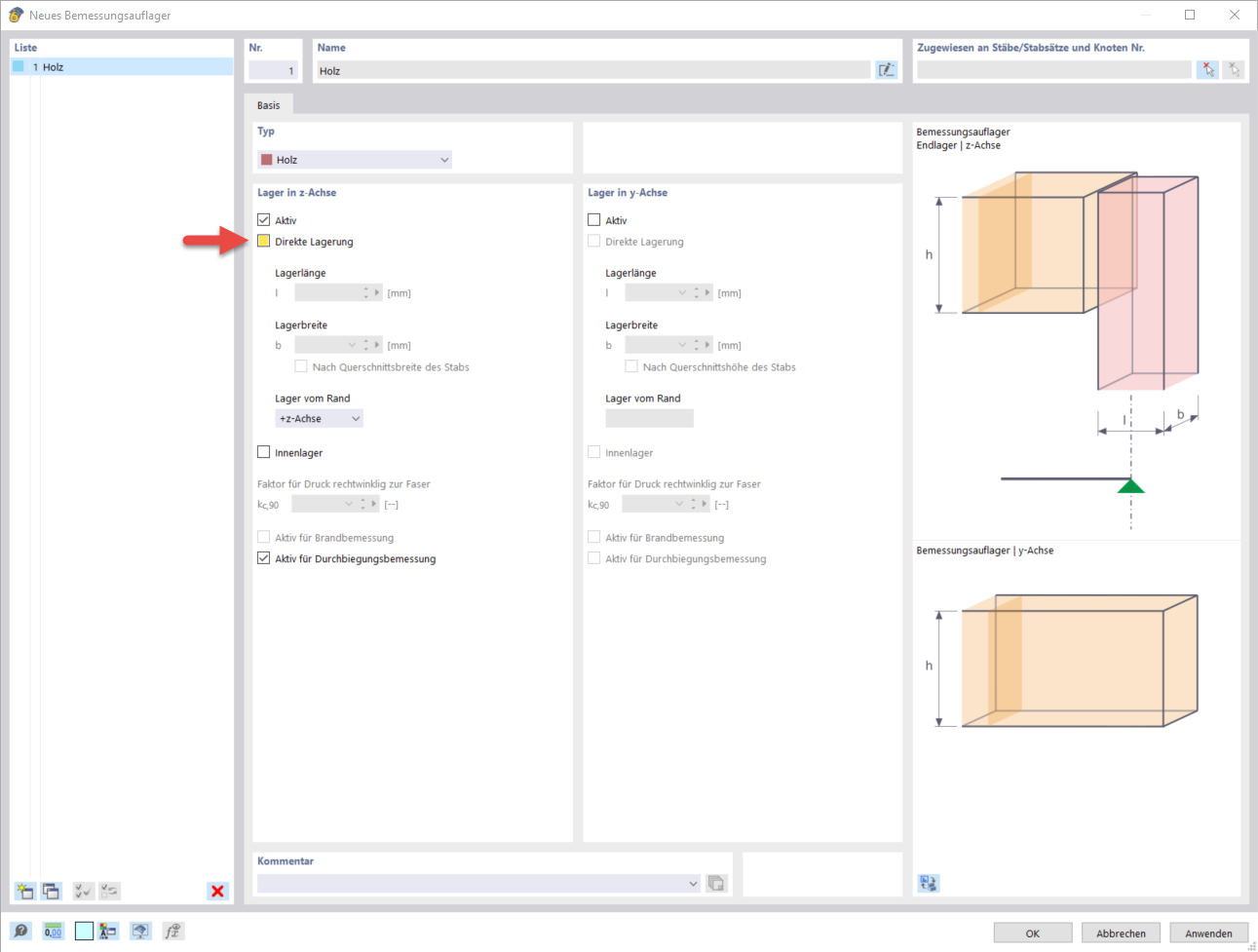The image size is (1258, 952).
Task: Open the color and name display settings icon
Action: tap(108, 932)
